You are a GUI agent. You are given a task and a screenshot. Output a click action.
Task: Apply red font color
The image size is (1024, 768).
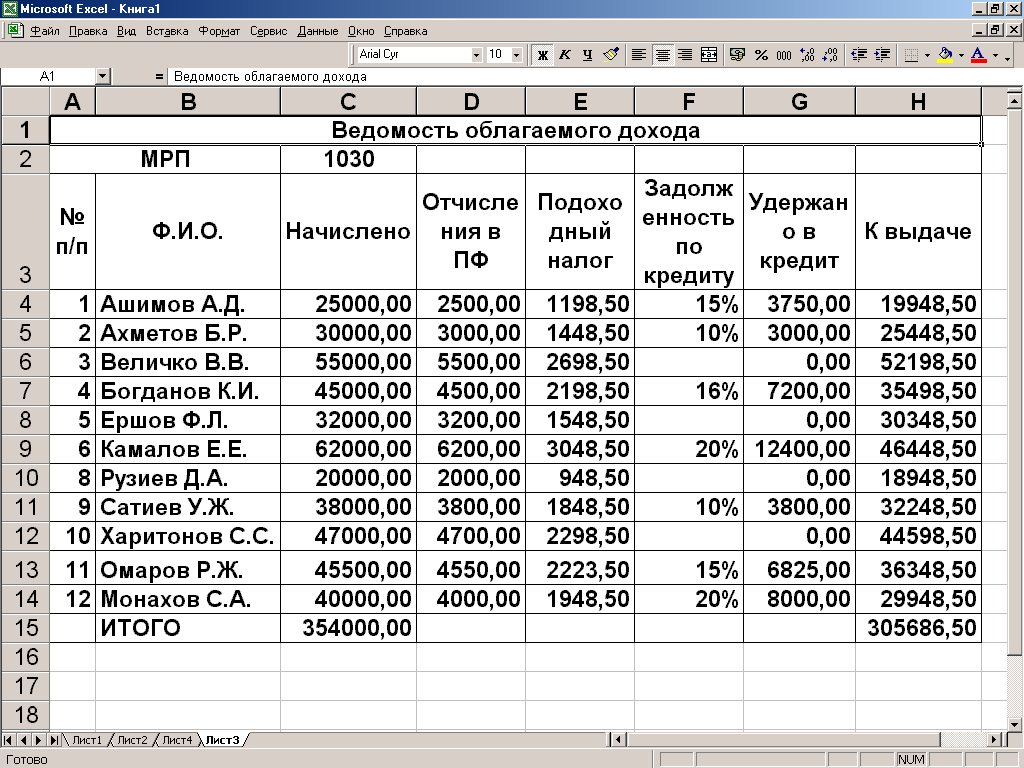tap(978, 55)
